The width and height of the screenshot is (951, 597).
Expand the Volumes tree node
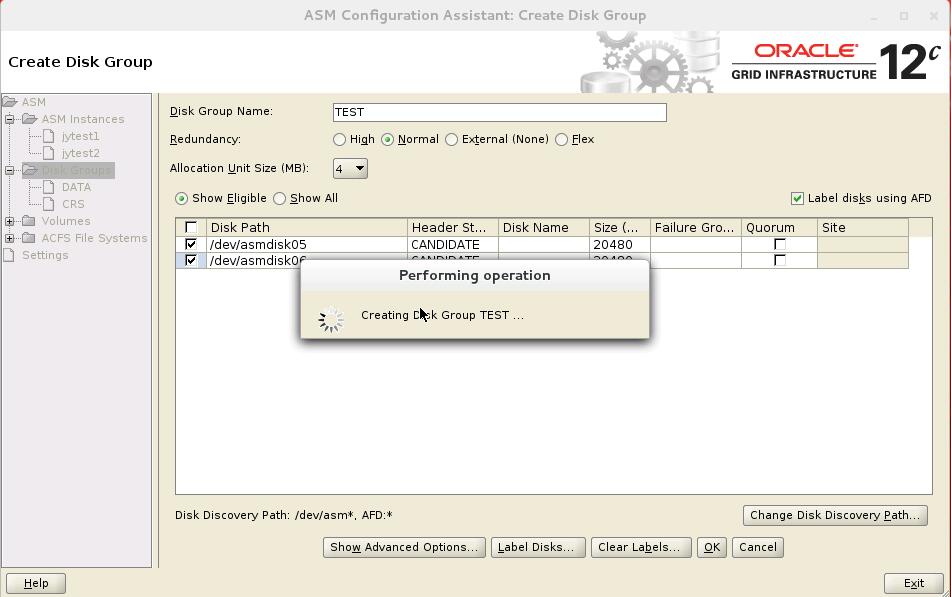(x=10, y=221)
